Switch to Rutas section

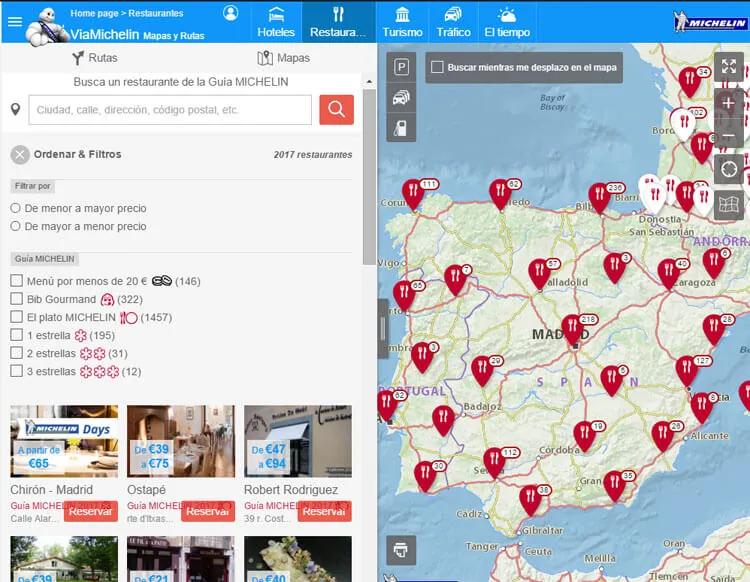(95, 58)
